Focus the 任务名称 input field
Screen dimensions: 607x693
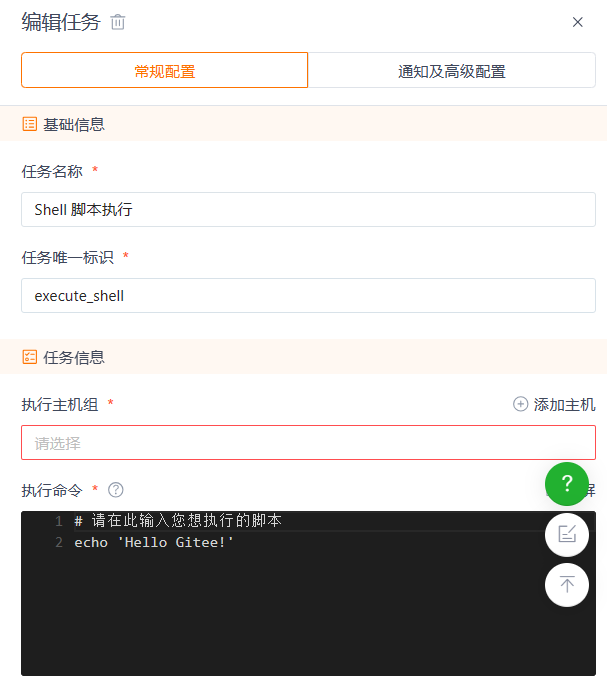pos(308,210)
